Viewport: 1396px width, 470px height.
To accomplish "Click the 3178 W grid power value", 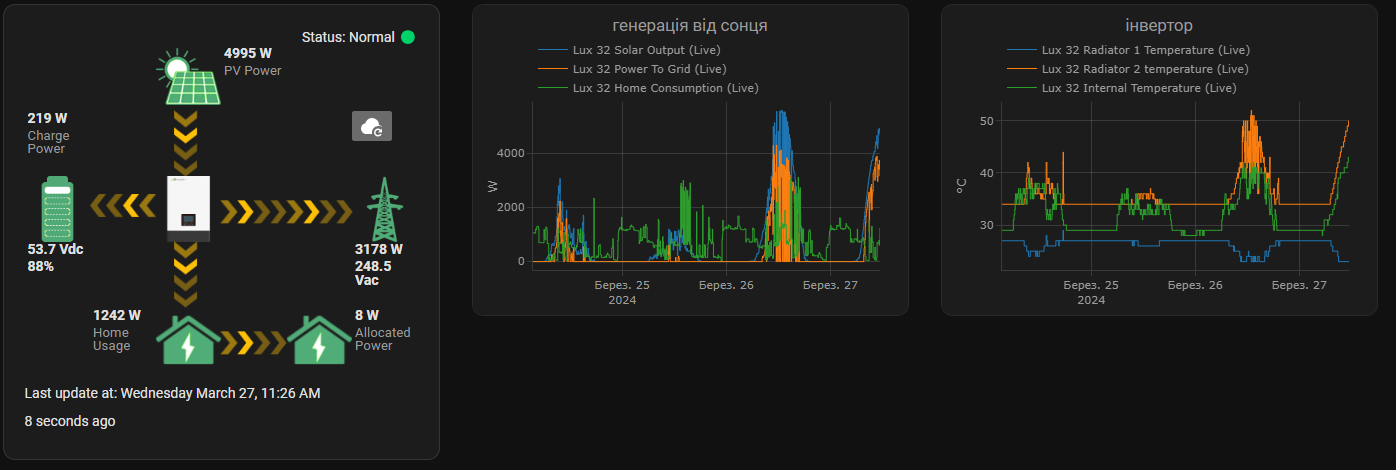I will tap(379, 249).
